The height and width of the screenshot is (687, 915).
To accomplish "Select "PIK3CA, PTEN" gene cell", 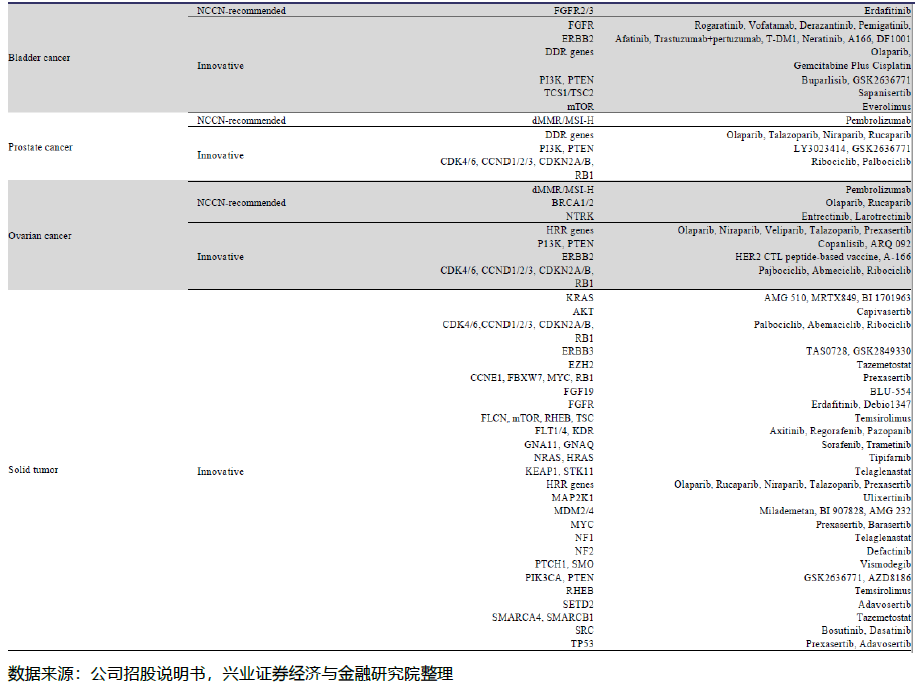I will 559,578.
